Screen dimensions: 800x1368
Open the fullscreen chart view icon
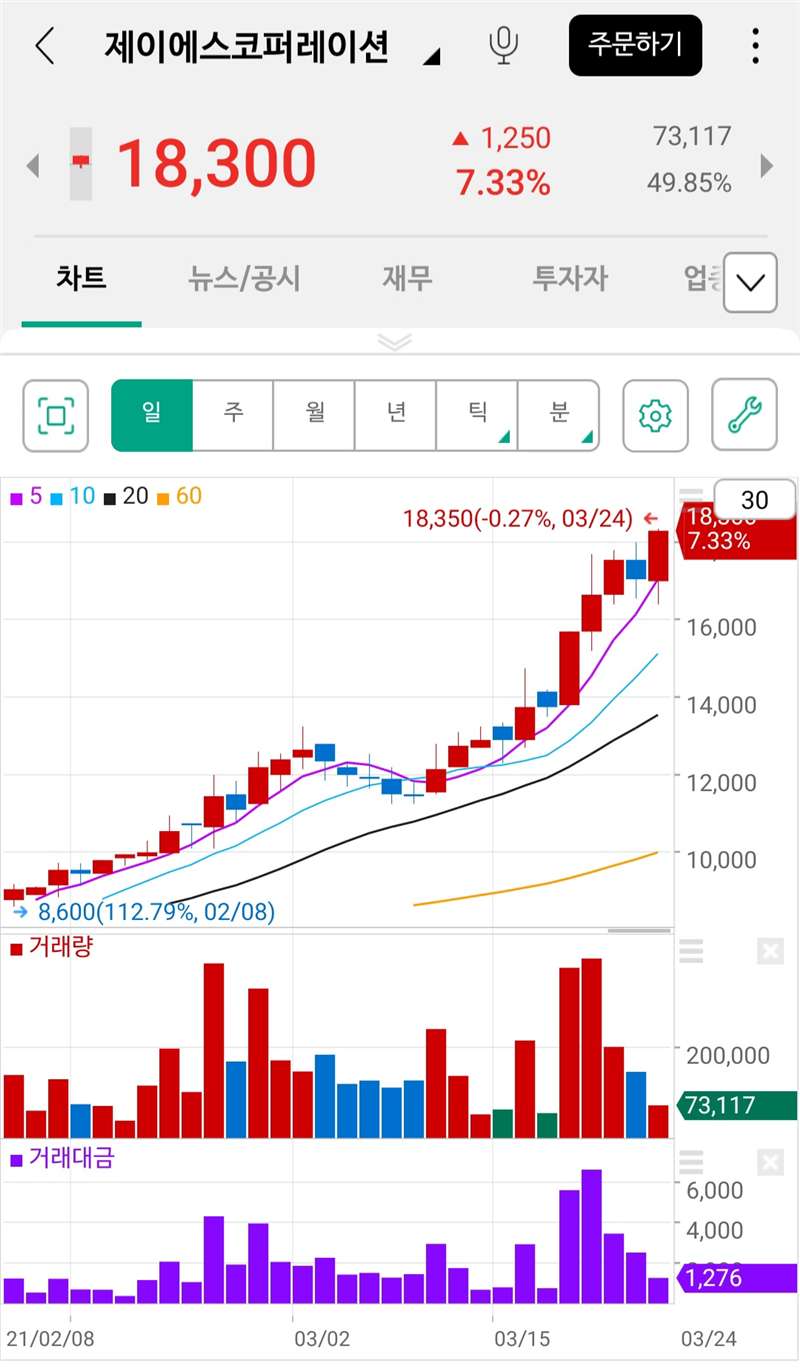coord(56,415)
